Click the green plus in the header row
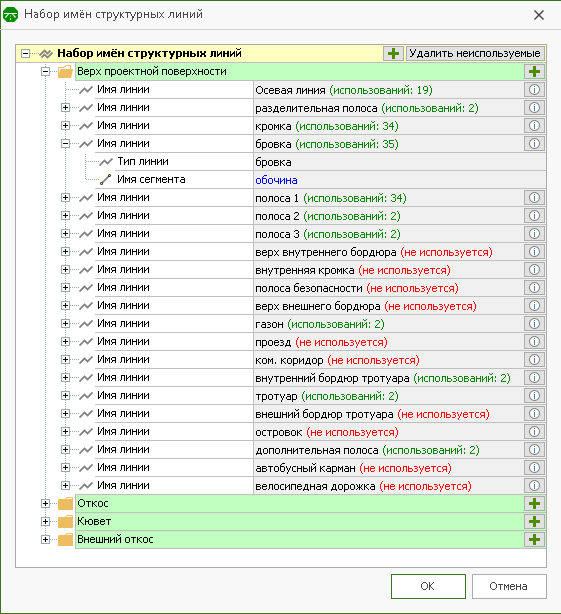This screenshot has width=561, height=614. [x=393, y=53]
